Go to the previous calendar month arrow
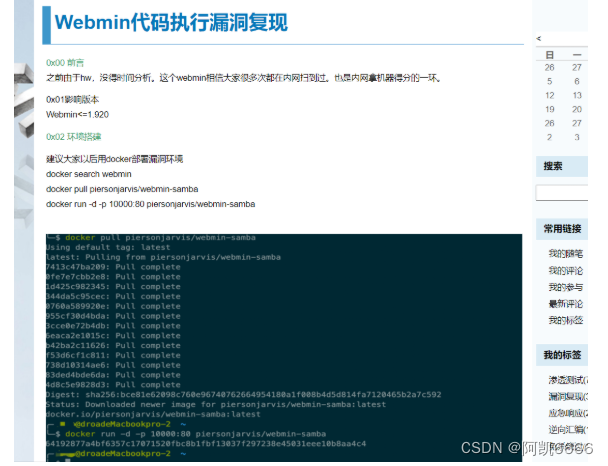 coord(539,38)
